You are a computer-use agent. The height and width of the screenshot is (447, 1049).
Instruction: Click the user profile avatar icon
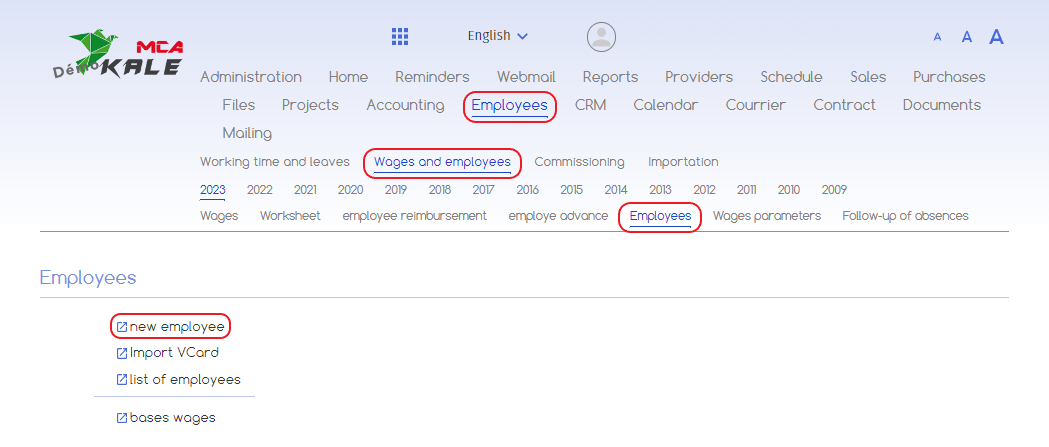pyautogui.click(x=601, y=37)
